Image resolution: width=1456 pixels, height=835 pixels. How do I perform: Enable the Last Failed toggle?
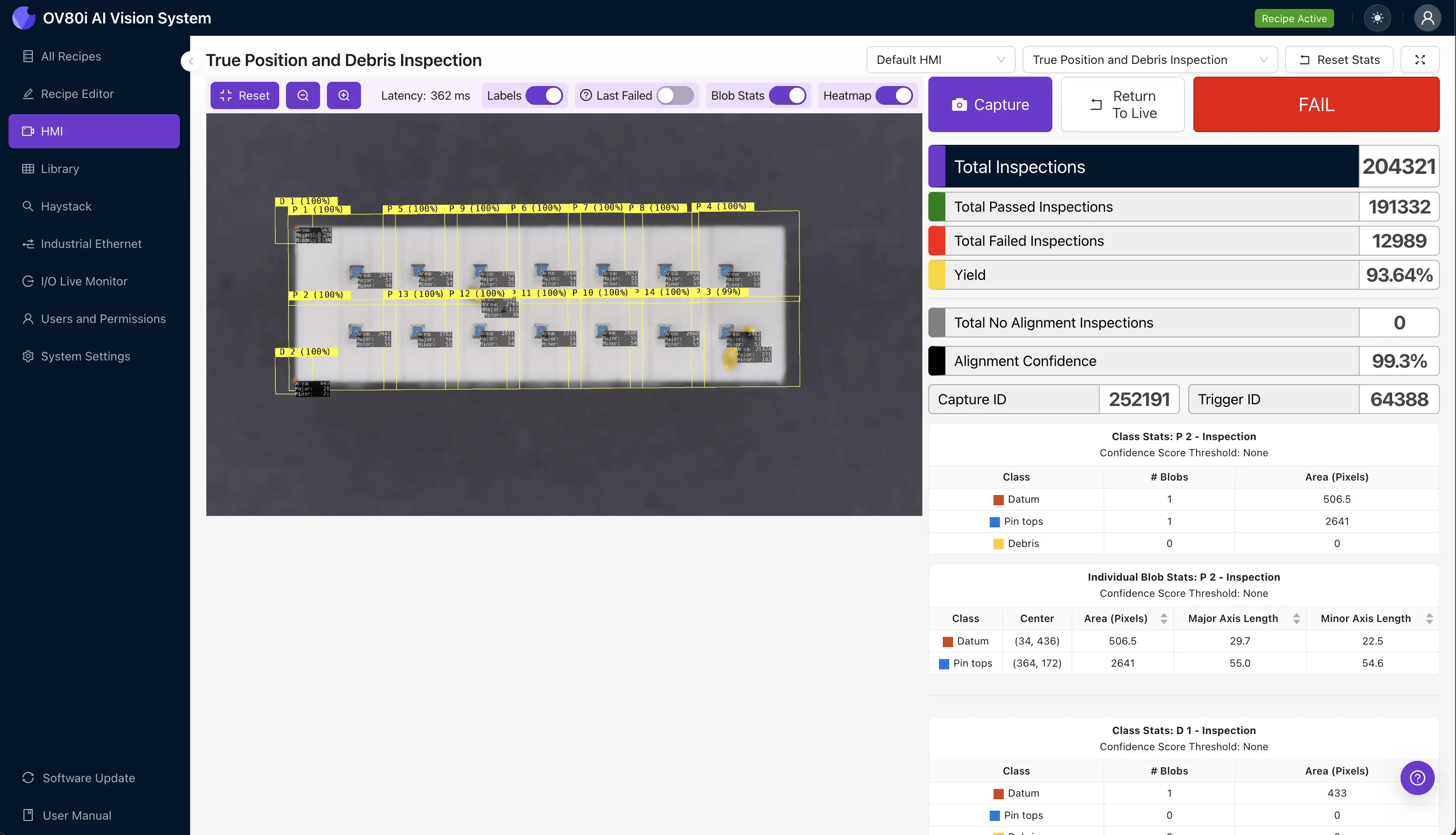675,95
